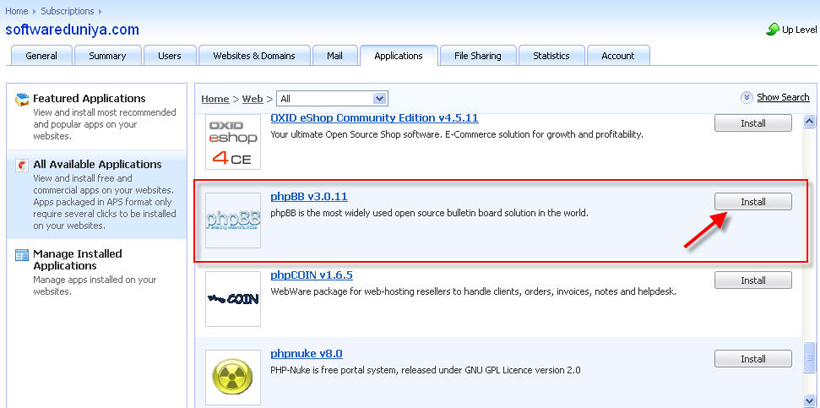Open the OXID eShop Community Edition v4.5.11 link
This screenshot has width=820, height=408.
(374, 118)
